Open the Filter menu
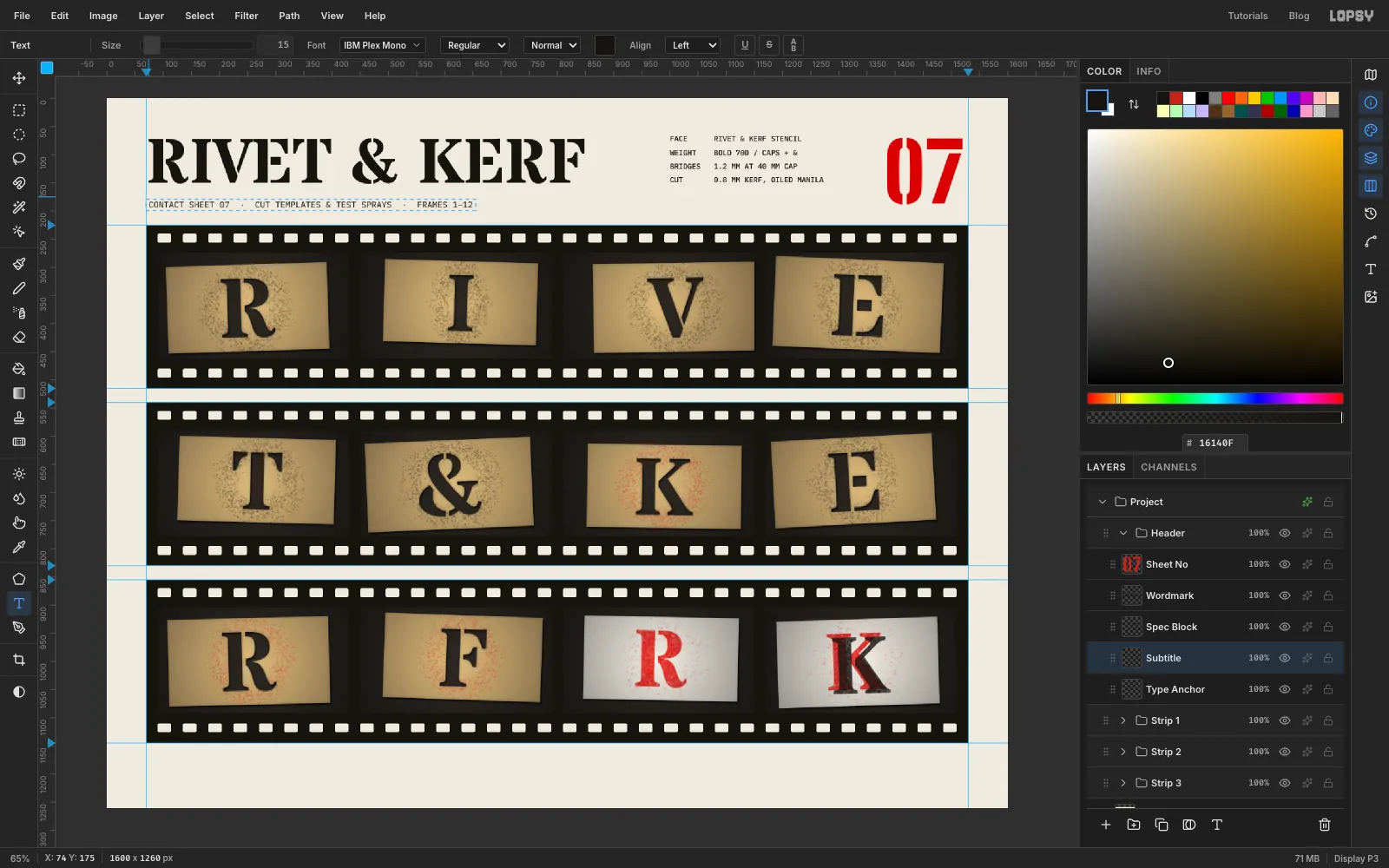 [x=247, y=16]
